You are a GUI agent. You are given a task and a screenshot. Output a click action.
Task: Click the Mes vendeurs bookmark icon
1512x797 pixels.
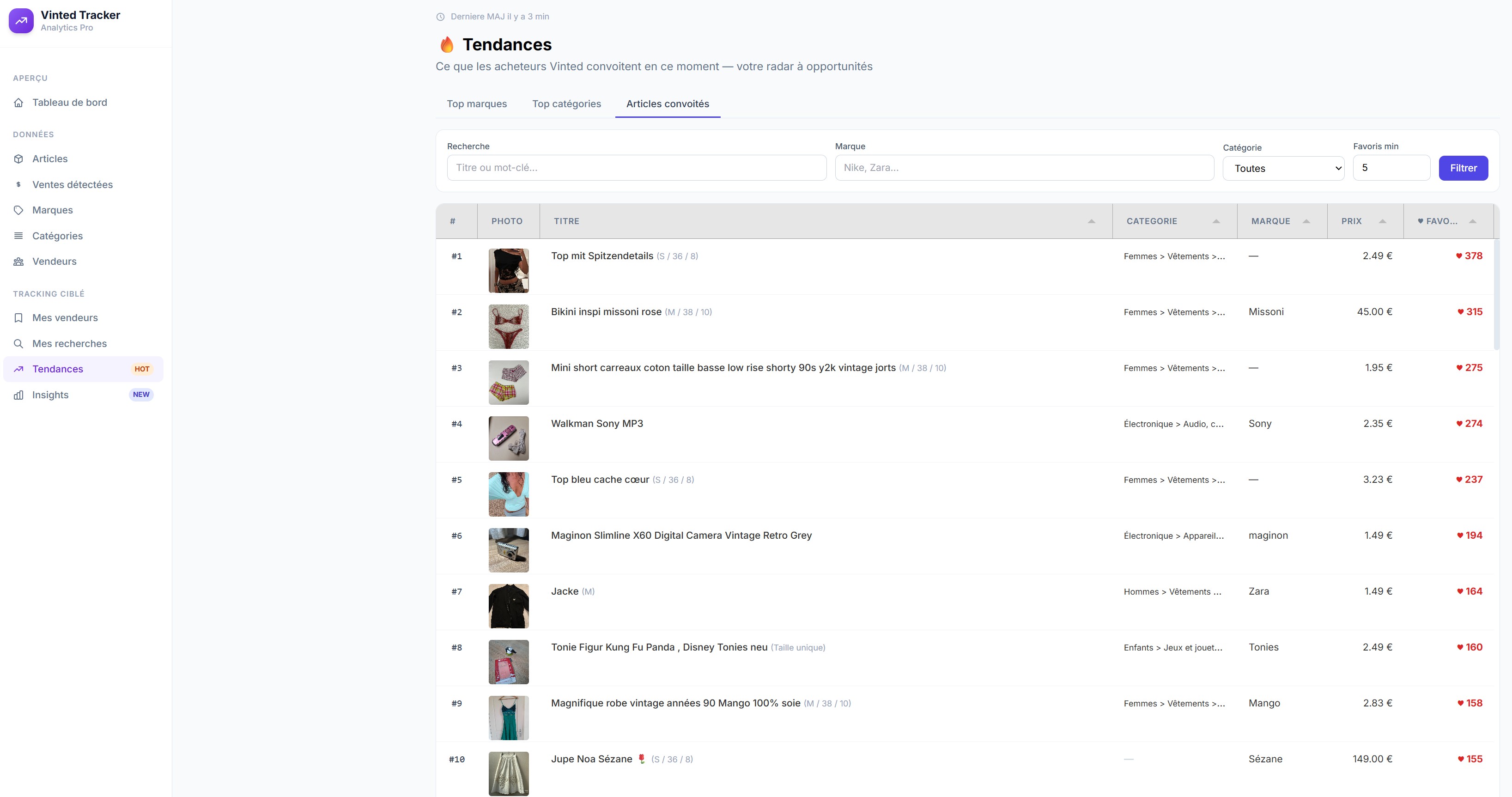tap(19, 317)
